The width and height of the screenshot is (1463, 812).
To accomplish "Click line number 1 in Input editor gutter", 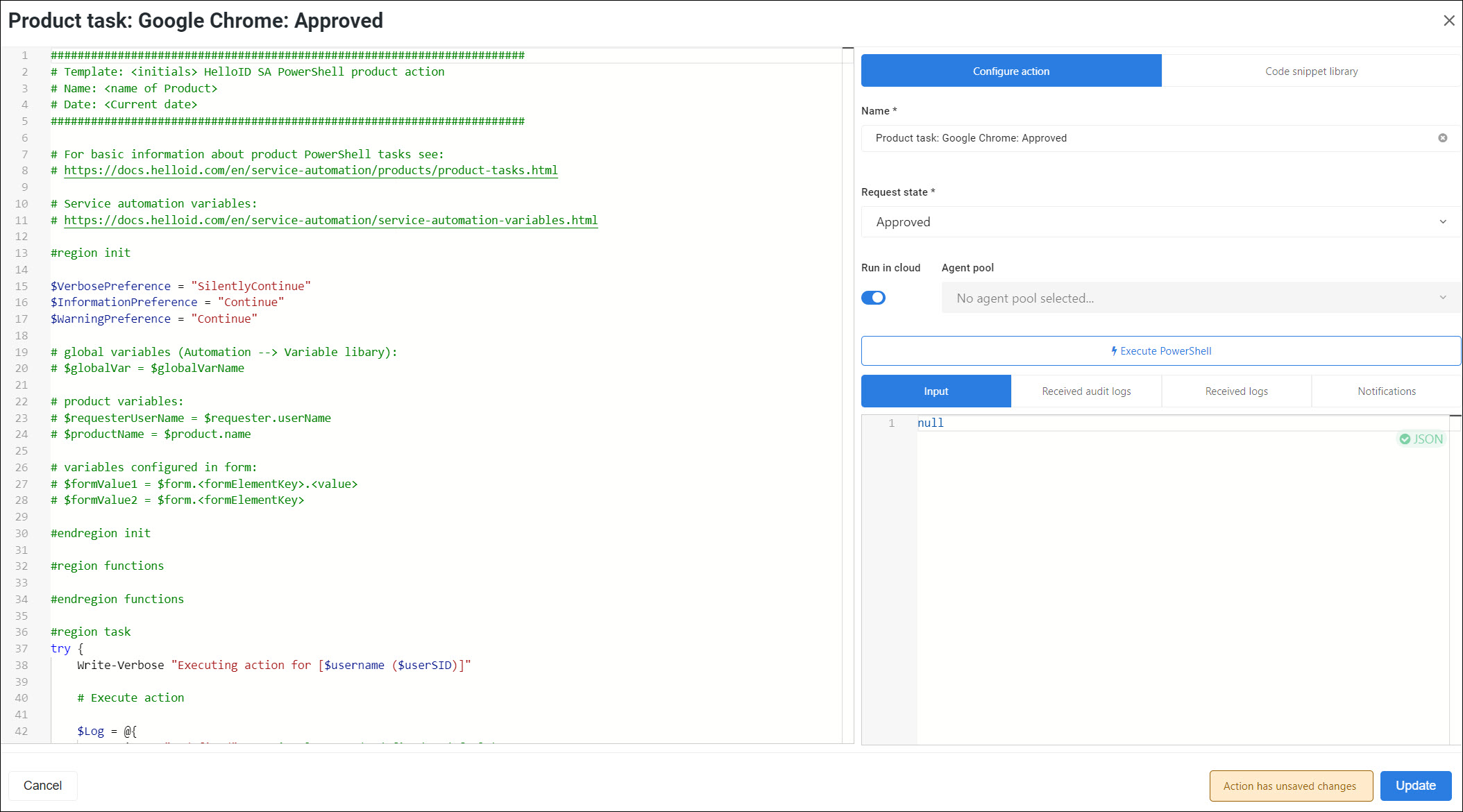I will [892, 423].
